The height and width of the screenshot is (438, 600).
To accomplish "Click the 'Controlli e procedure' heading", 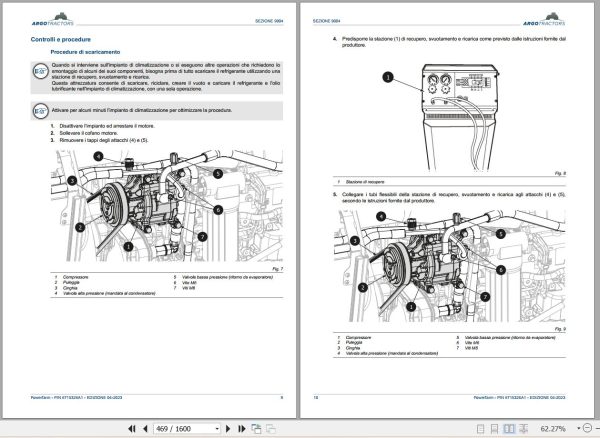I will tap(60, 39).
